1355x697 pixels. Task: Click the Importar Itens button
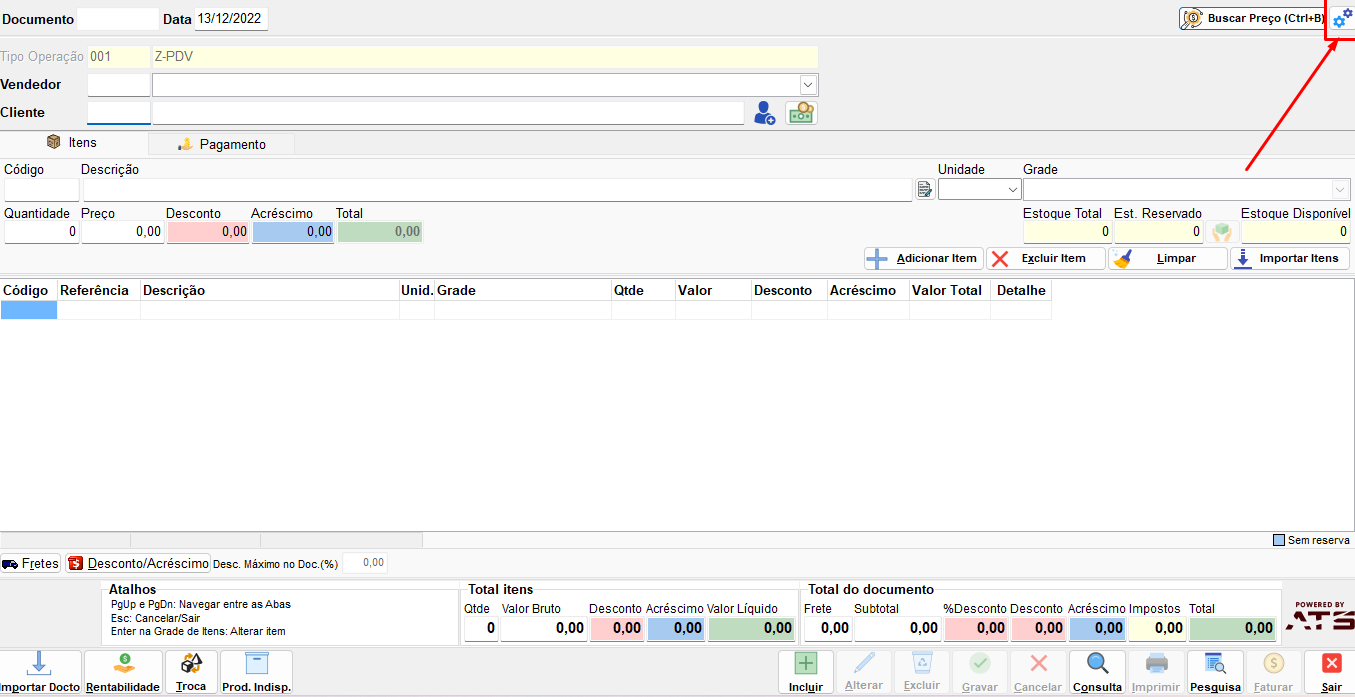(x=1290, y=258)
